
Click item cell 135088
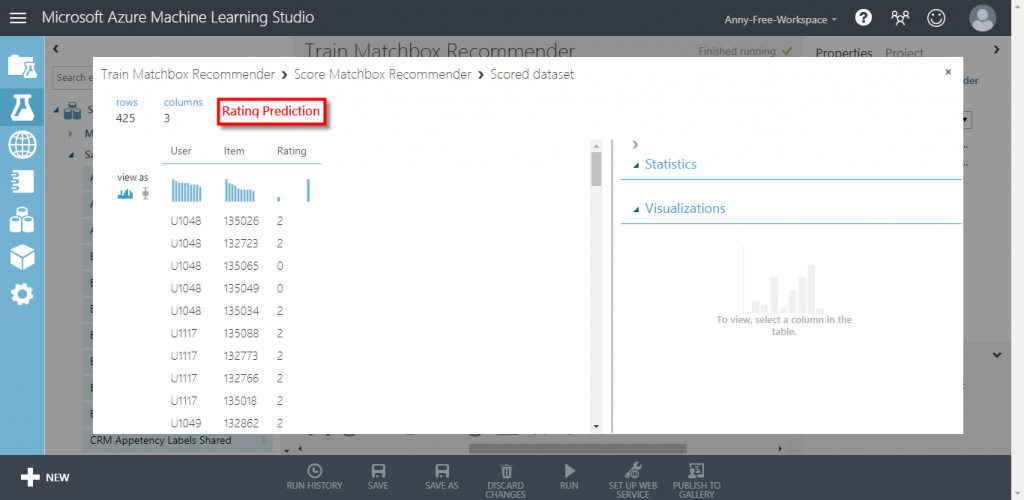241,334
